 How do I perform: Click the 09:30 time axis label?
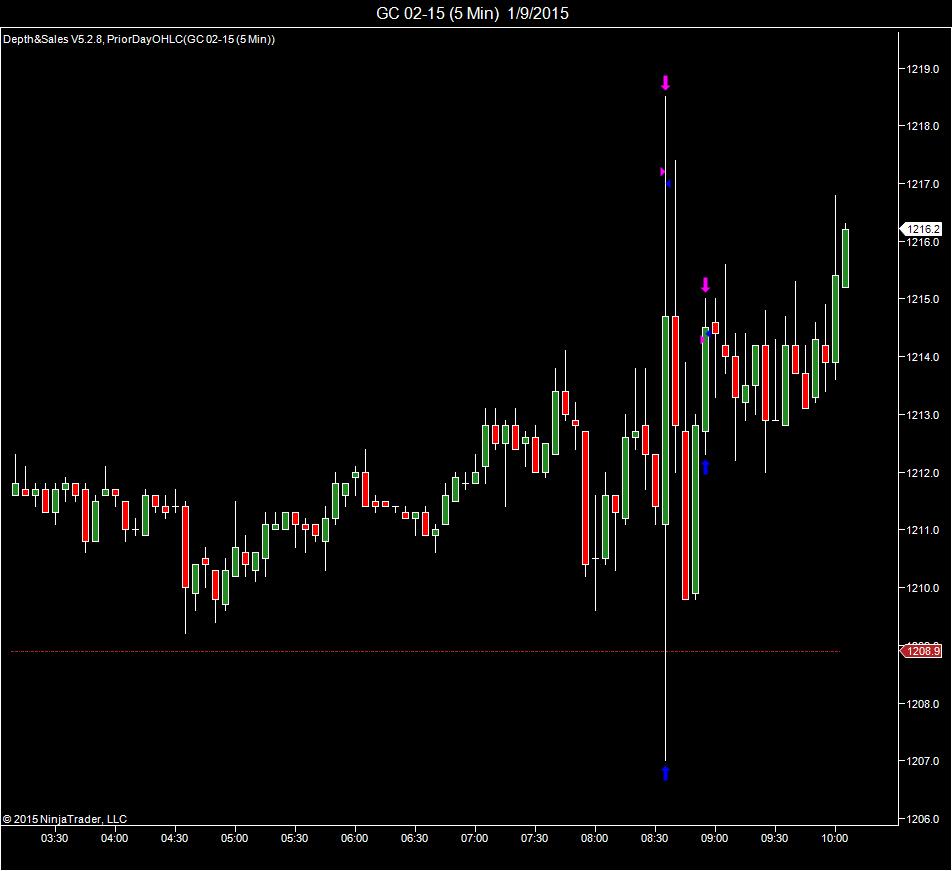click(x=775, y=838)
